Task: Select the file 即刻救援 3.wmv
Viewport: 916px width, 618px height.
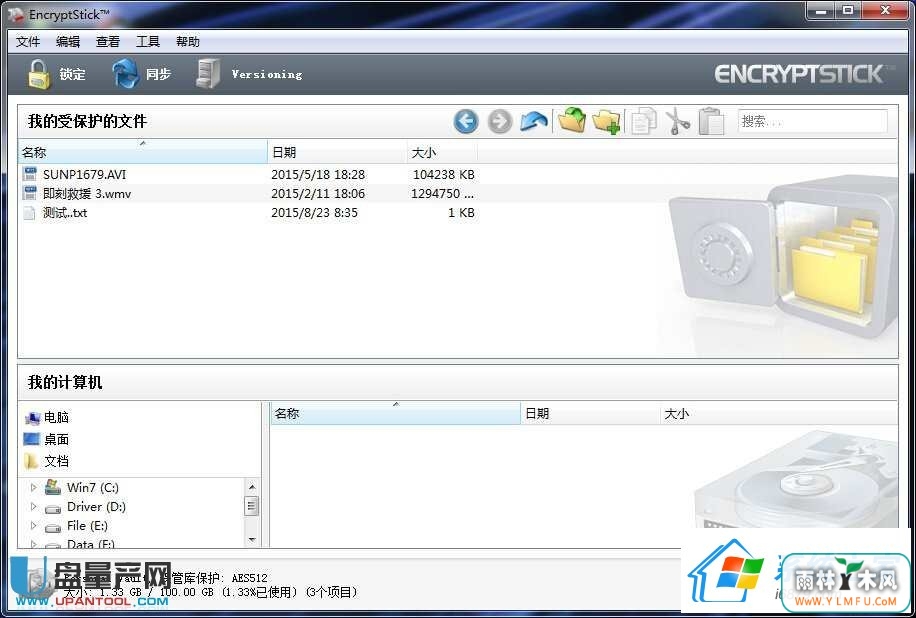Action: point(86,193)
